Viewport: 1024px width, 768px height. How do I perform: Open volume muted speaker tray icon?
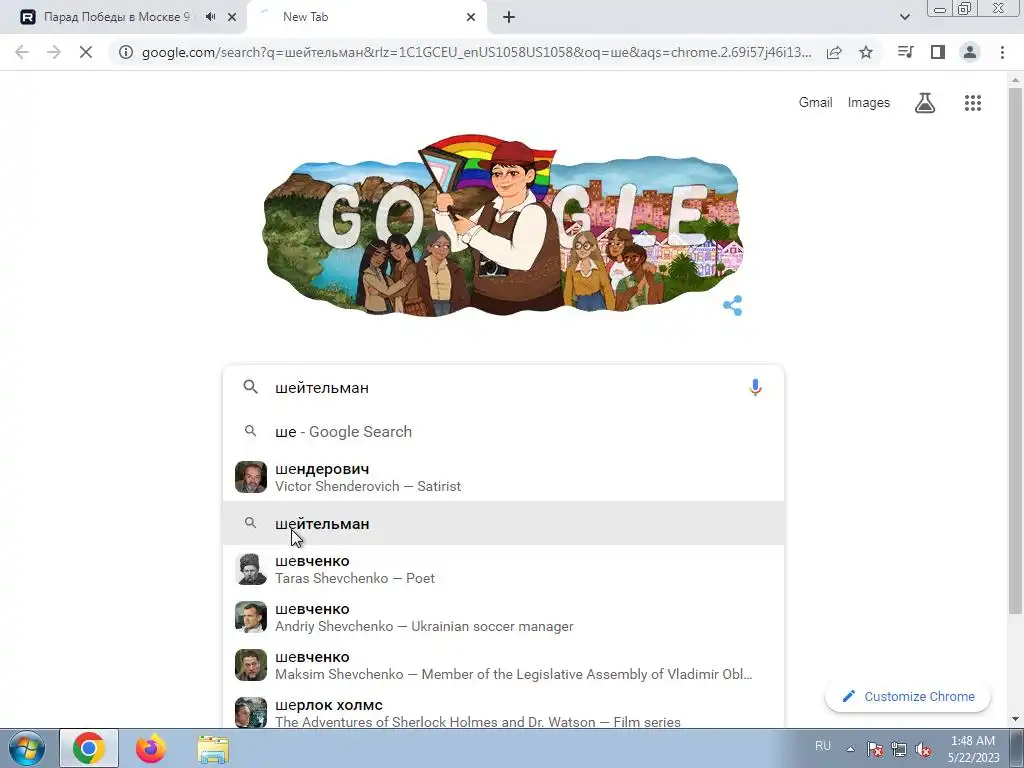pyautogui.click(x=923, y=749)
